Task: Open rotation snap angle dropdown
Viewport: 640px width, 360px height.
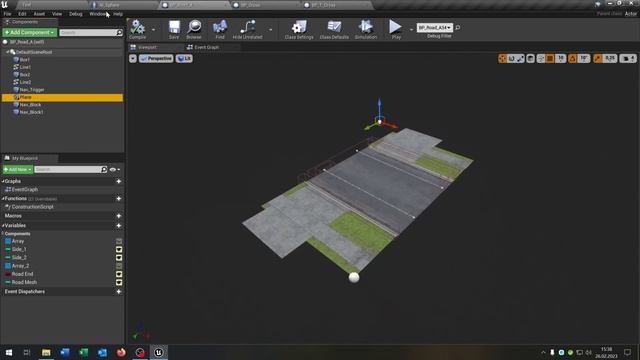Action: 584,59
